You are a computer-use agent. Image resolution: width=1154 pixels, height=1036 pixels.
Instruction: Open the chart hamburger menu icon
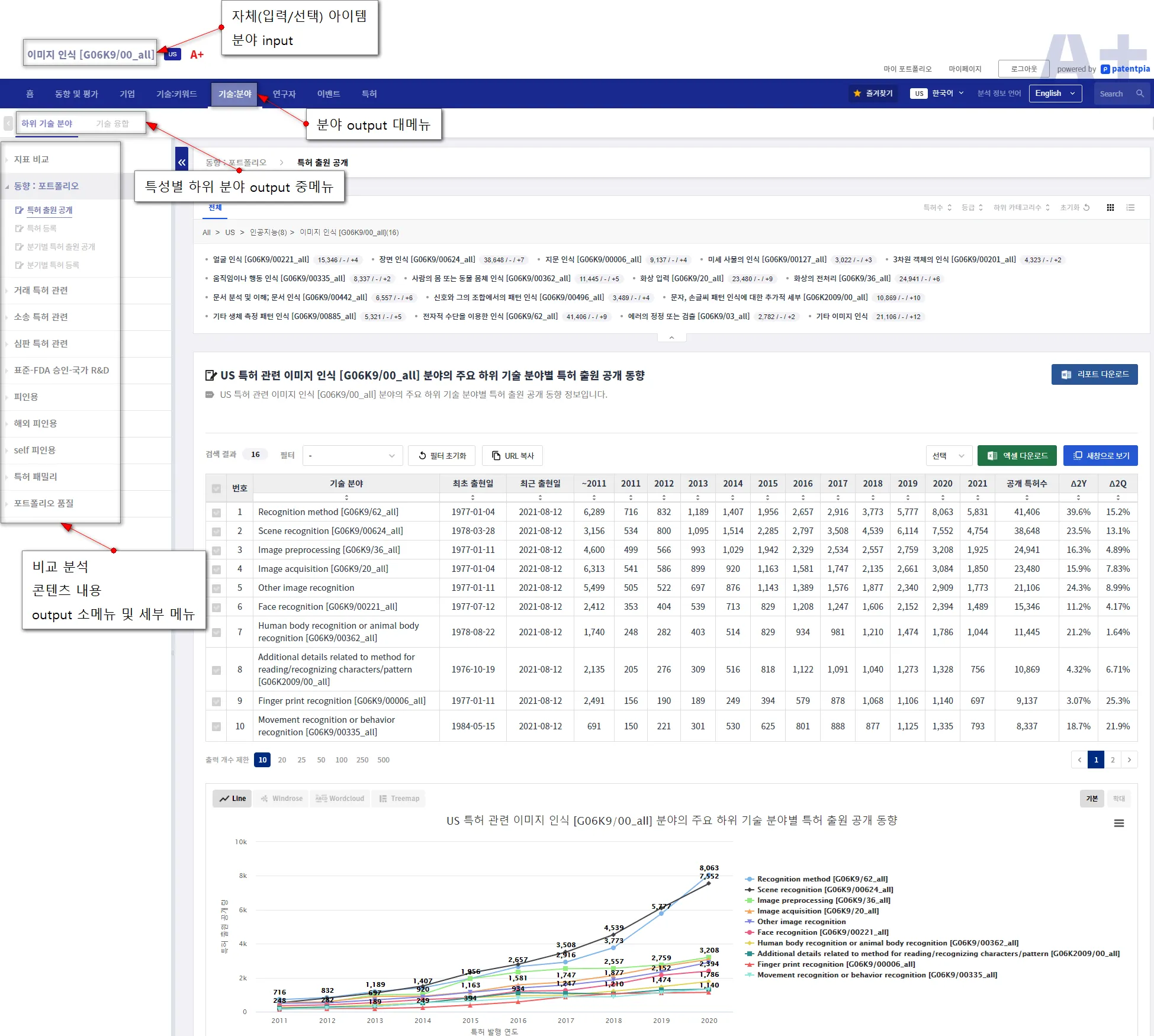[1118, 823]
